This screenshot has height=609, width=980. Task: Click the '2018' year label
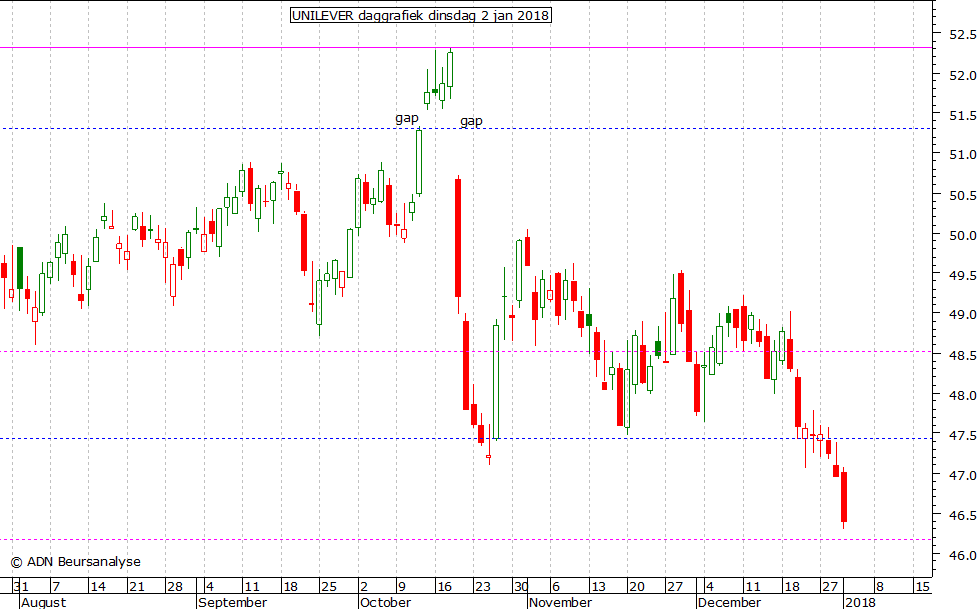coord(860,602)
